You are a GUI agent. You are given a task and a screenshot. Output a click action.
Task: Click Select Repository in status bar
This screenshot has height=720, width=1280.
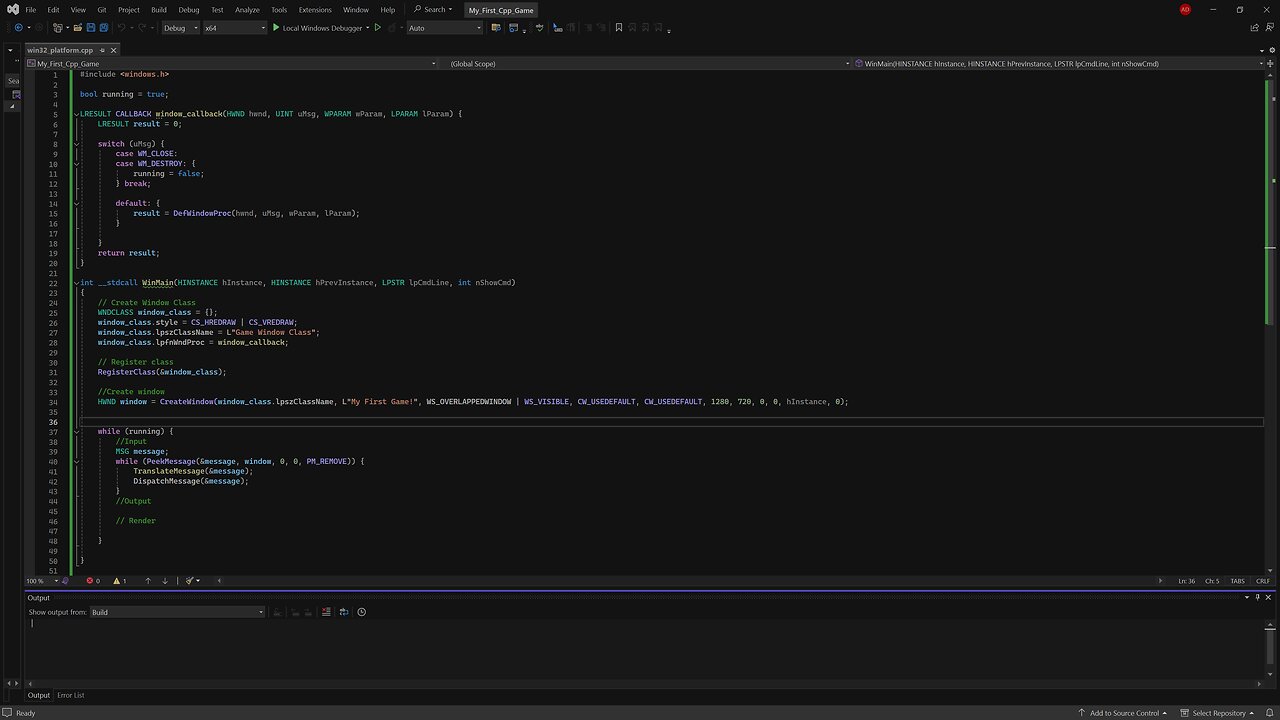click(1218, 713)
